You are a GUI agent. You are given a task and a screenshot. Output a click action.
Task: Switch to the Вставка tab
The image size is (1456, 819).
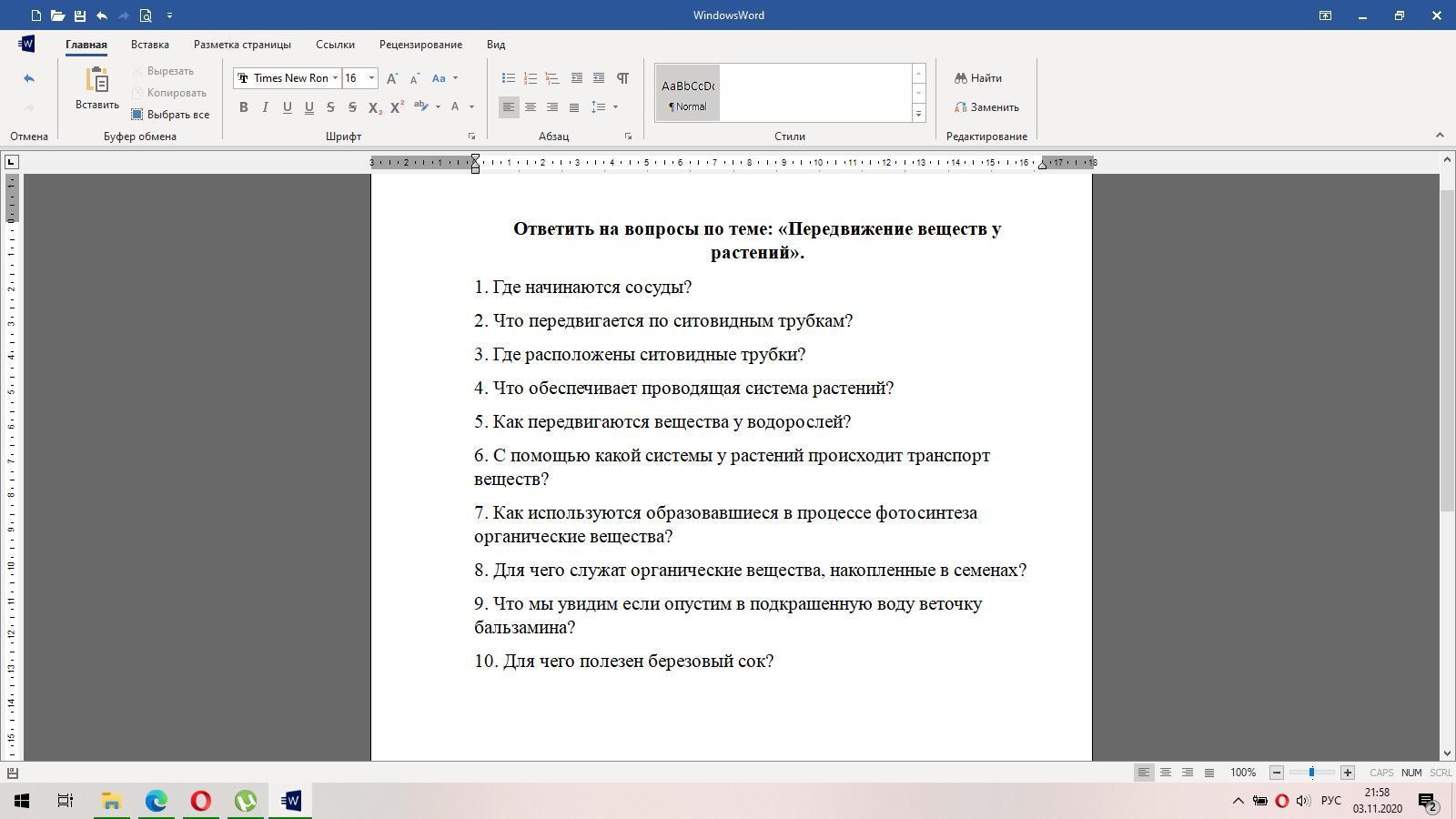pos(149,45)
